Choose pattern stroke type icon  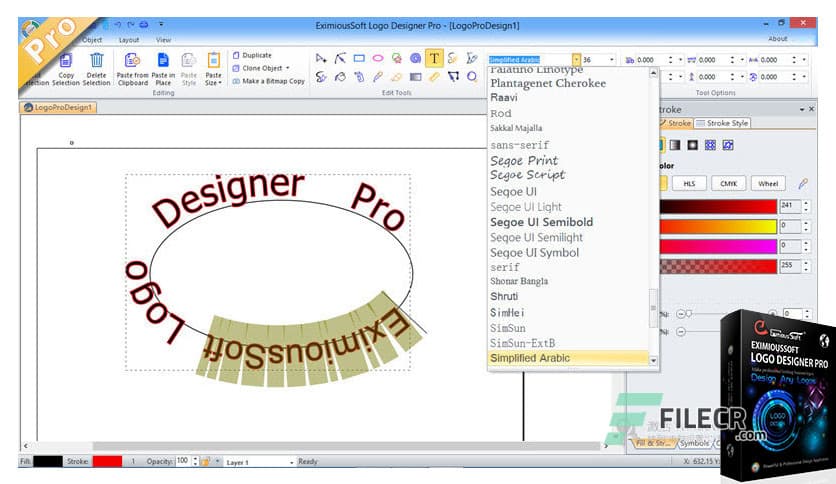(x=710, y=145)
